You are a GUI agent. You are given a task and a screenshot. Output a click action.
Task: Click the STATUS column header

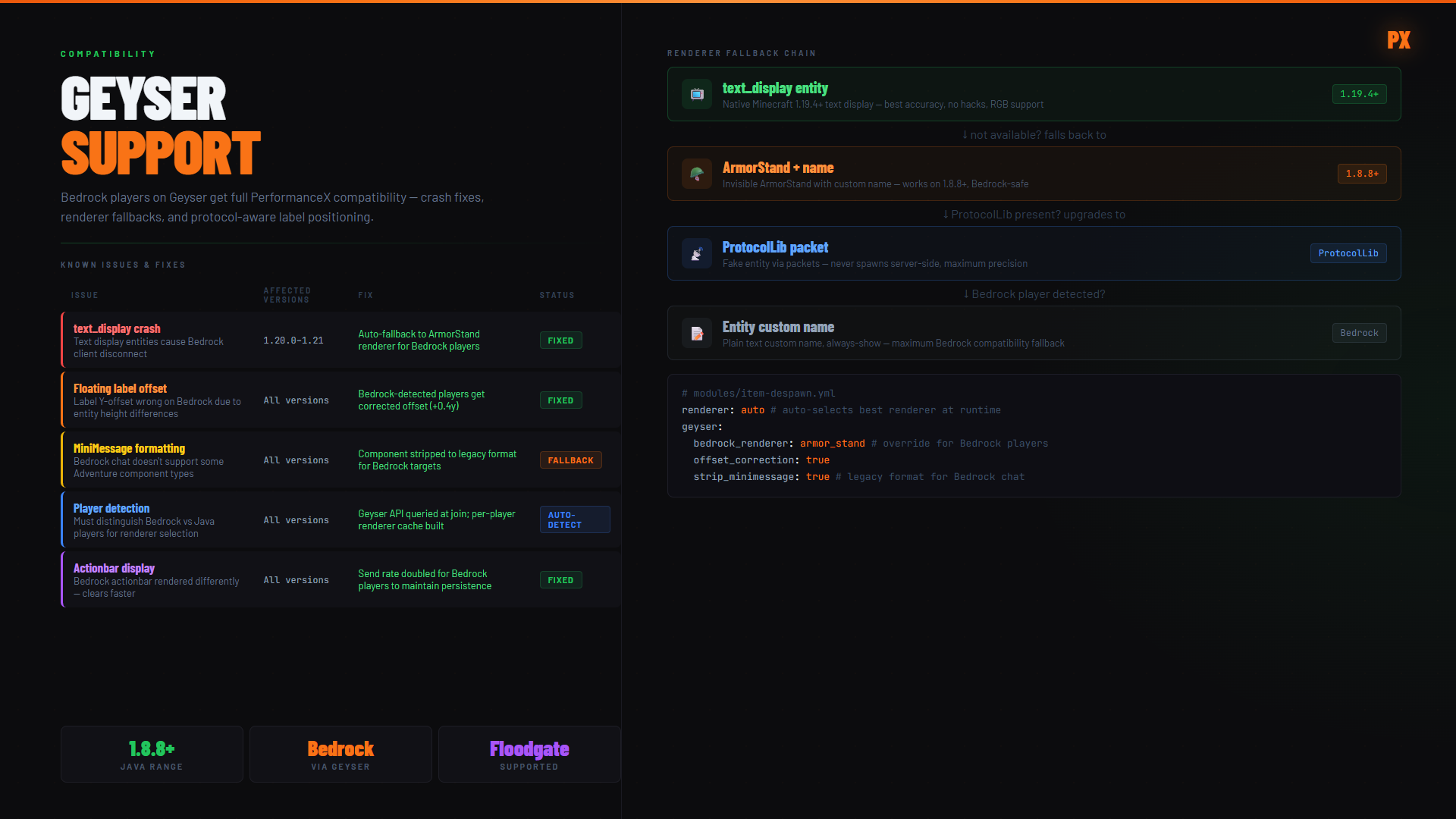557,296
